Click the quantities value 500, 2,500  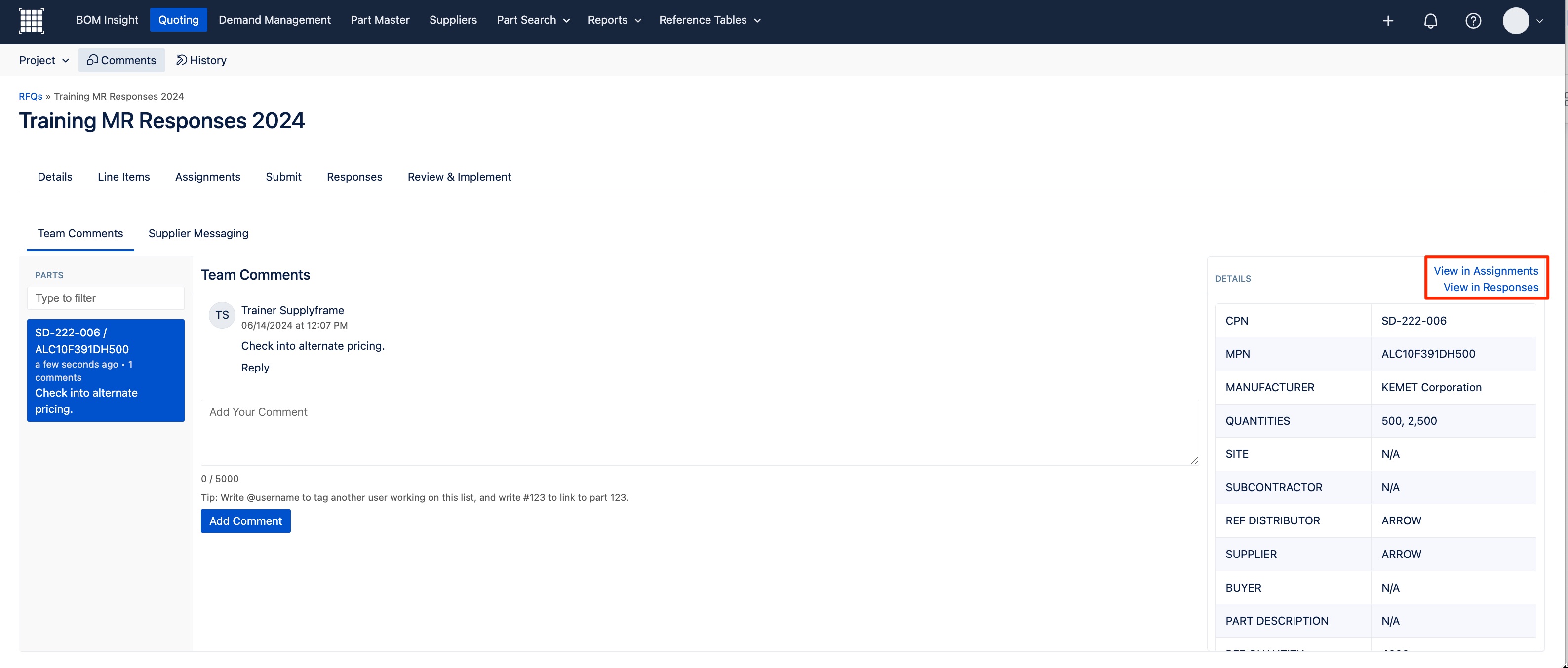pos(1409,420)
